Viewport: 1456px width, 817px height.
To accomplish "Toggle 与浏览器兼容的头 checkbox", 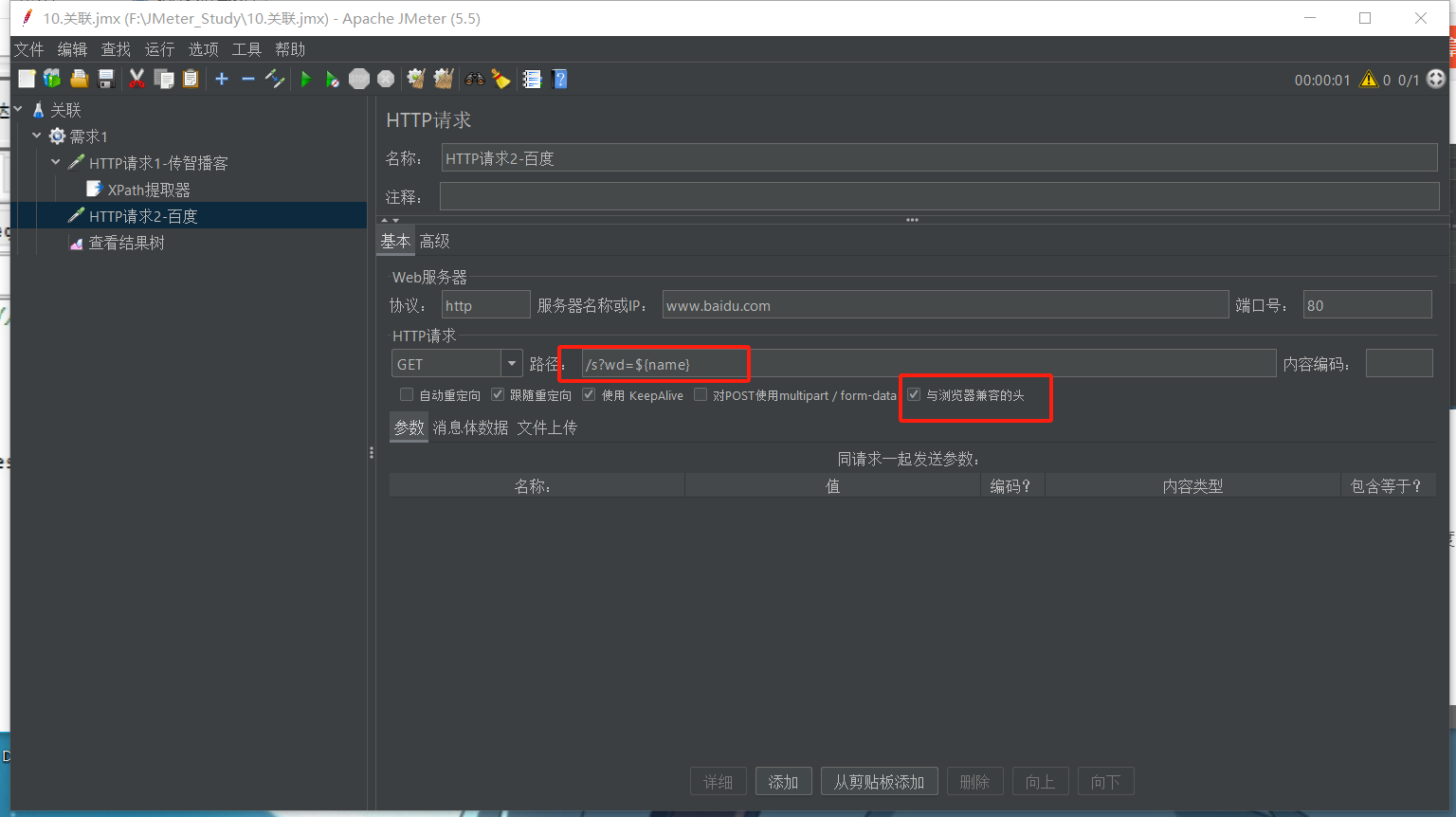I will tap(914, 394).
